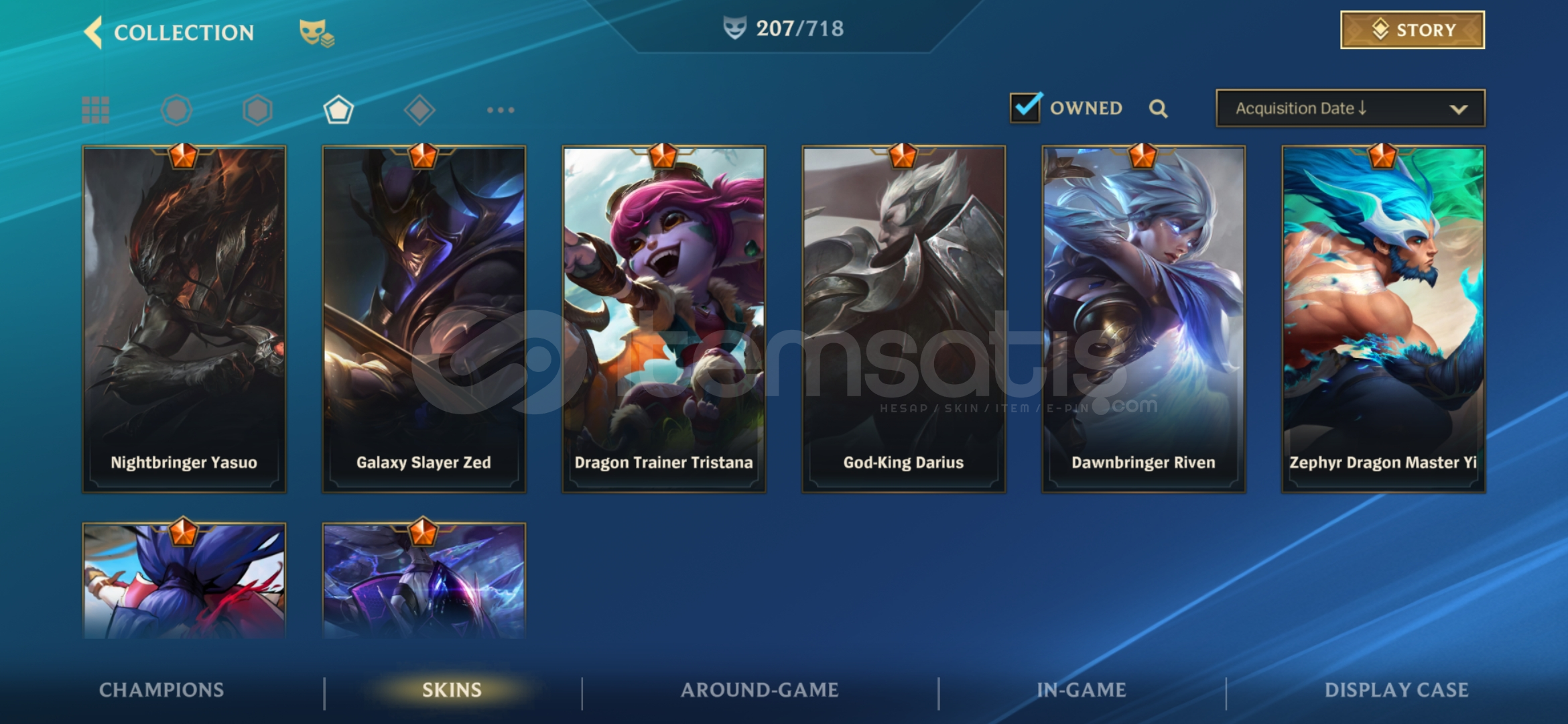Select the first circular rarity filter icon
The image size is (1568, 724).
click(176, 110)
